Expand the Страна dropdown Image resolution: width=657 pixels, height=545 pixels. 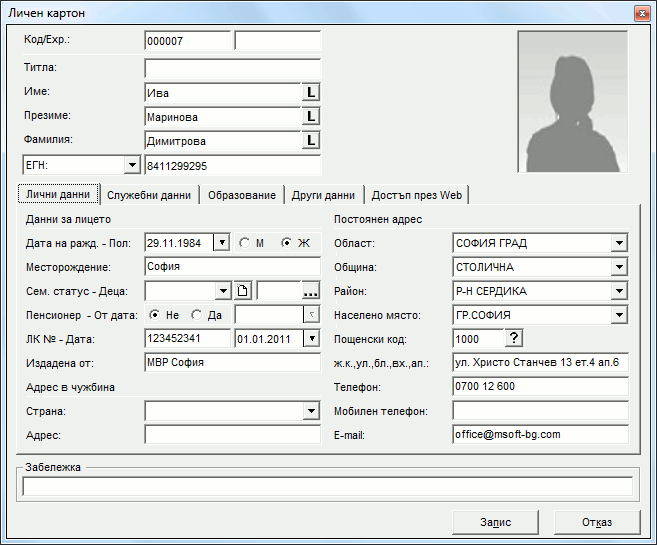point(311,411)
